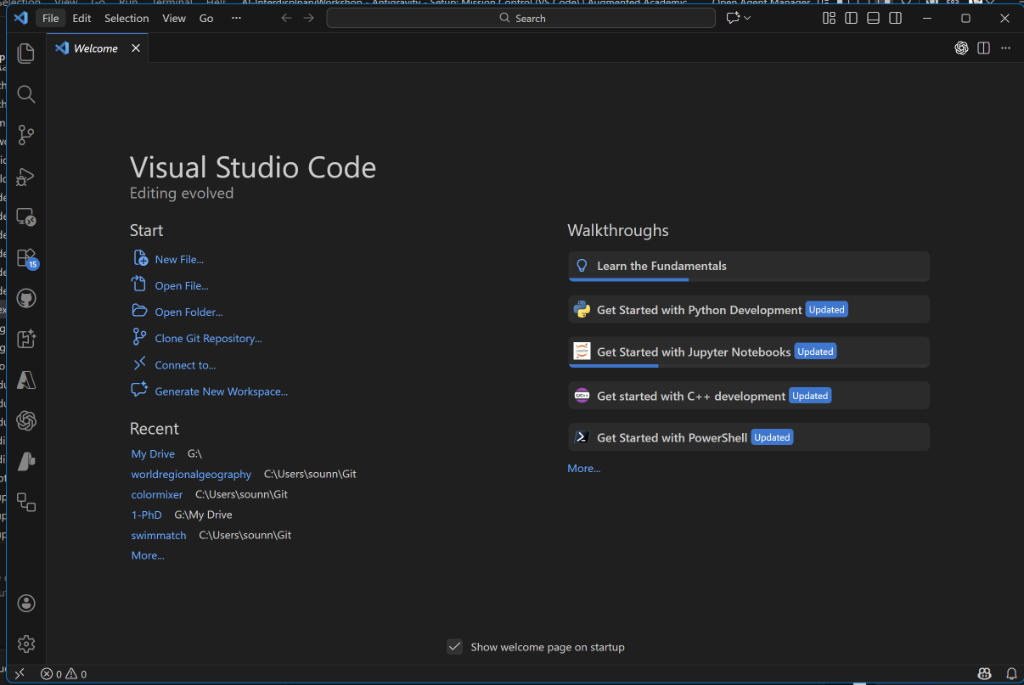This screenshot has height=685, width=1024.
Task: Click the OpenAI icon in editor actions
Action: [x=961, y=48]
